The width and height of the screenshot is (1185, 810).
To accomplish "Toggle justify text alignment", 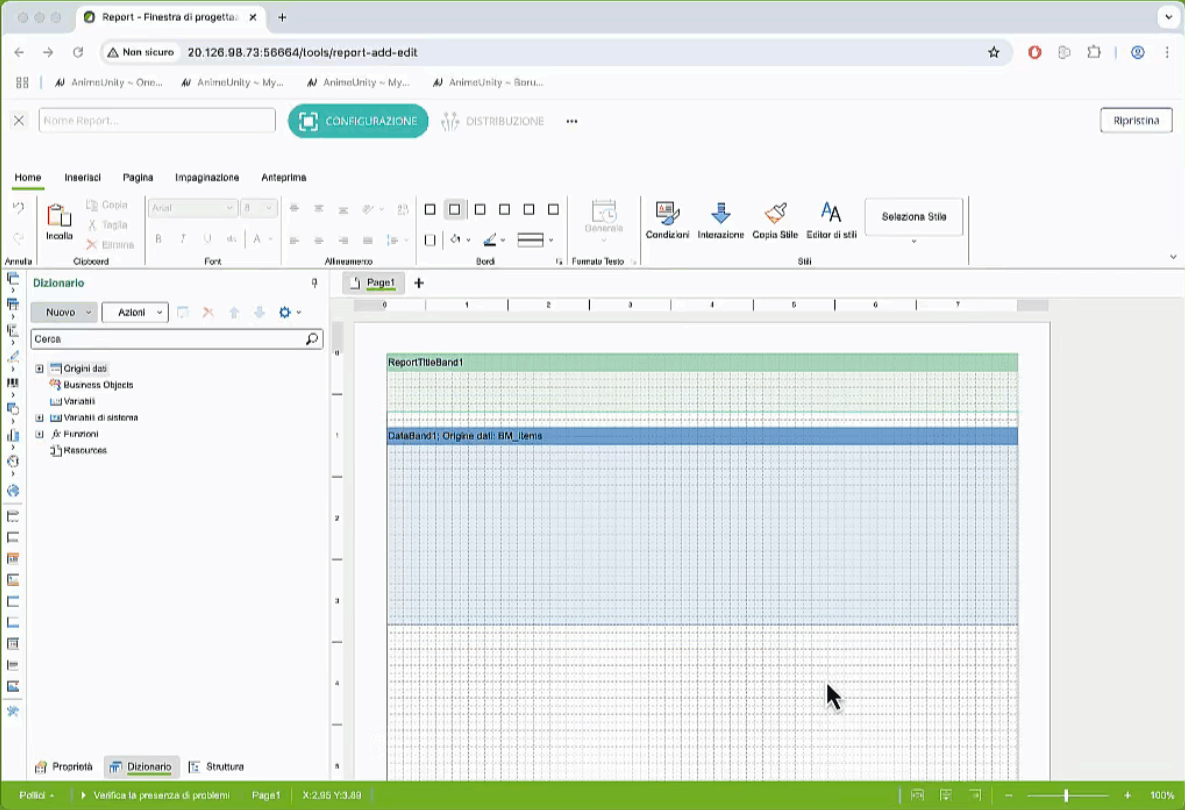I will [x=368, y=240].
